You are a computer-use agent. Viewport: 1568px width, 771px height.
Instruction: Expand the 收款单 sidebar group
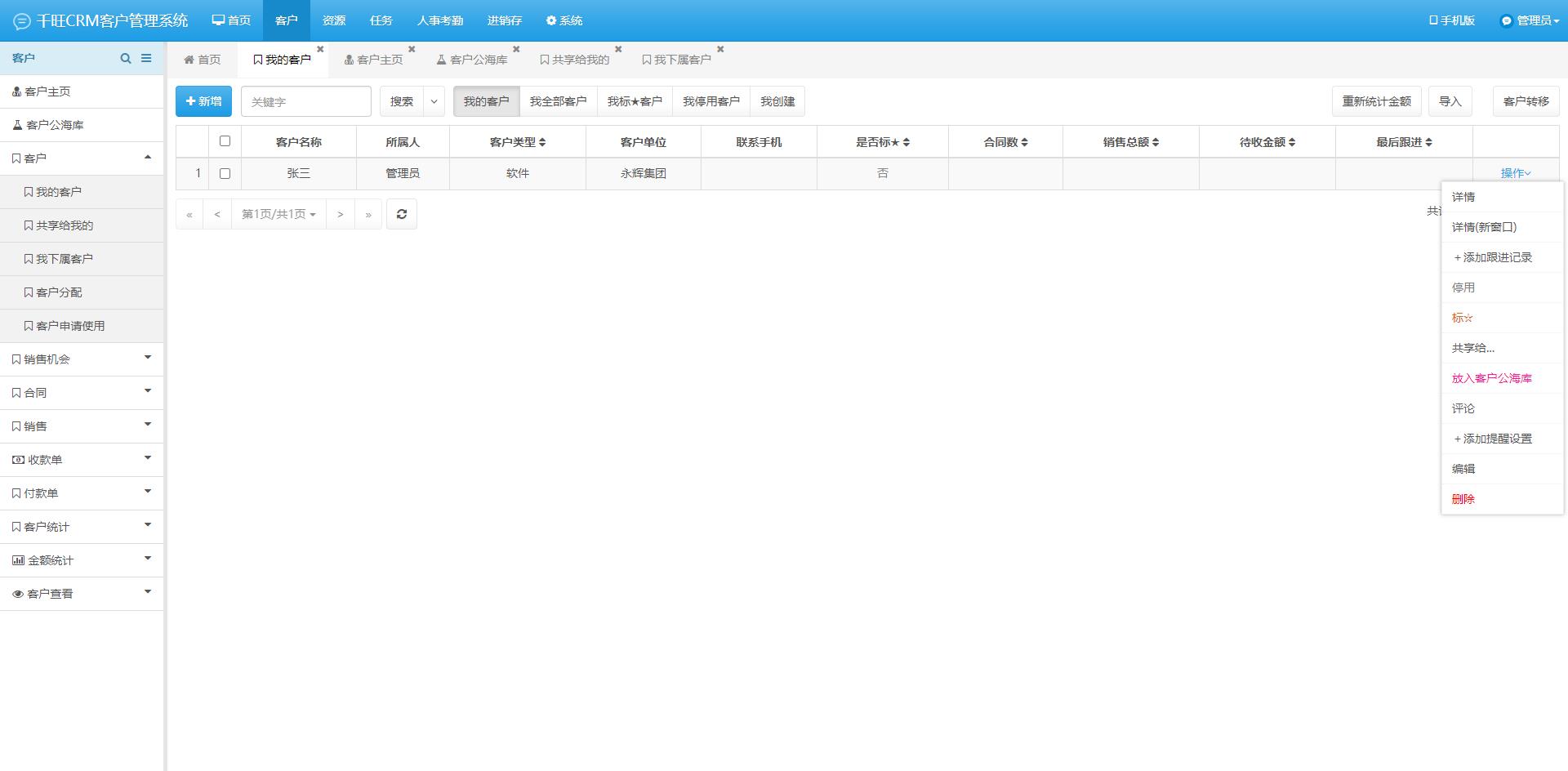(x=82, y=460)
